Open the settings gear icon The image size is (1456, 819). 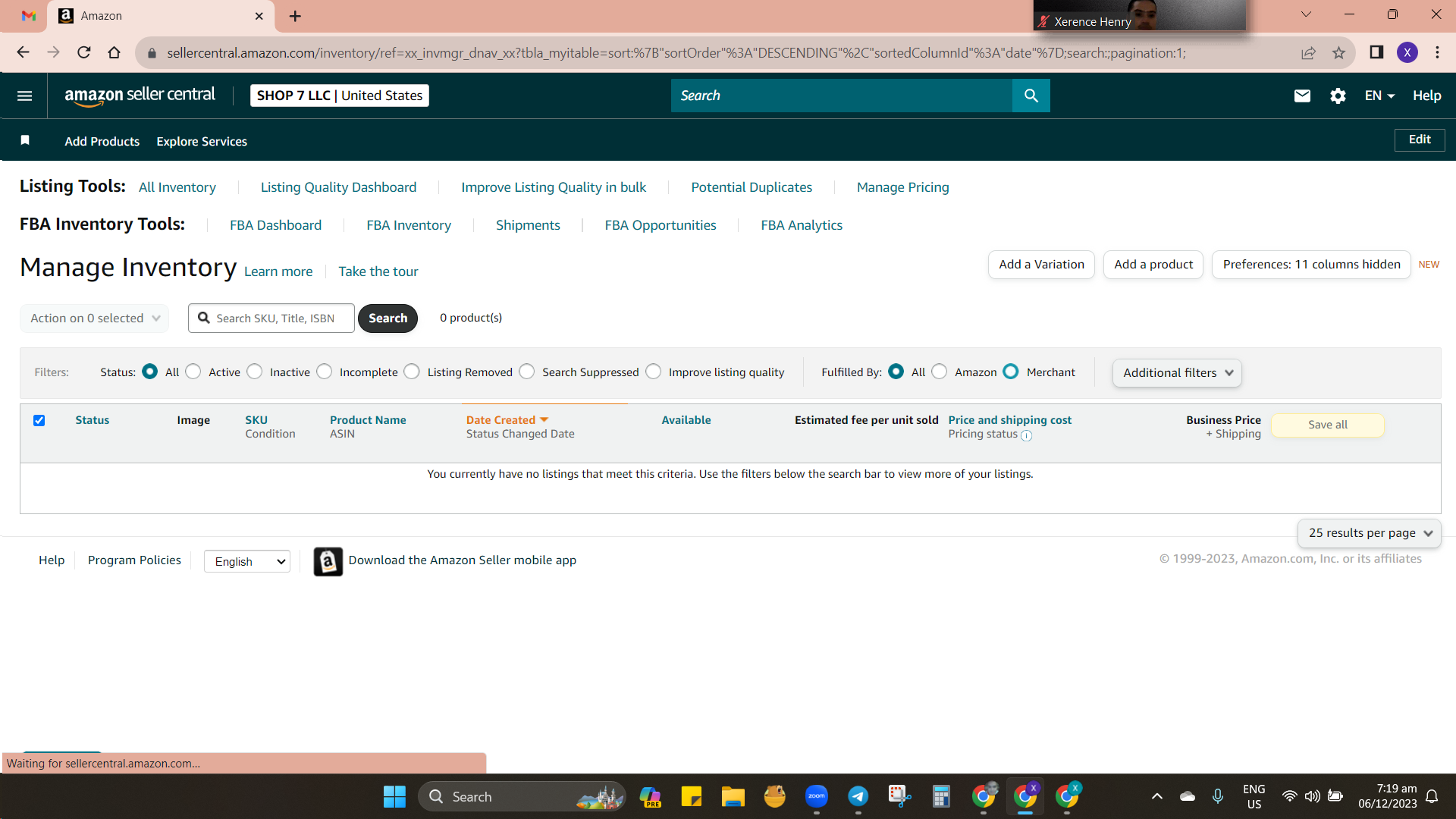(x=1338, y=96)
